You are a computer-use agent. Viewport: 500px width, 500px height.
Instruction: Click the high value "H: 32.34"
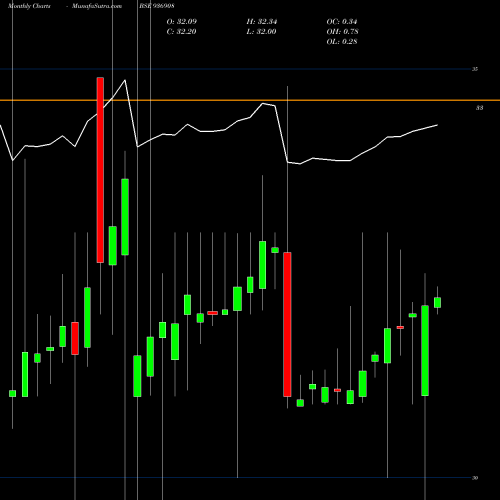[262, 22]
